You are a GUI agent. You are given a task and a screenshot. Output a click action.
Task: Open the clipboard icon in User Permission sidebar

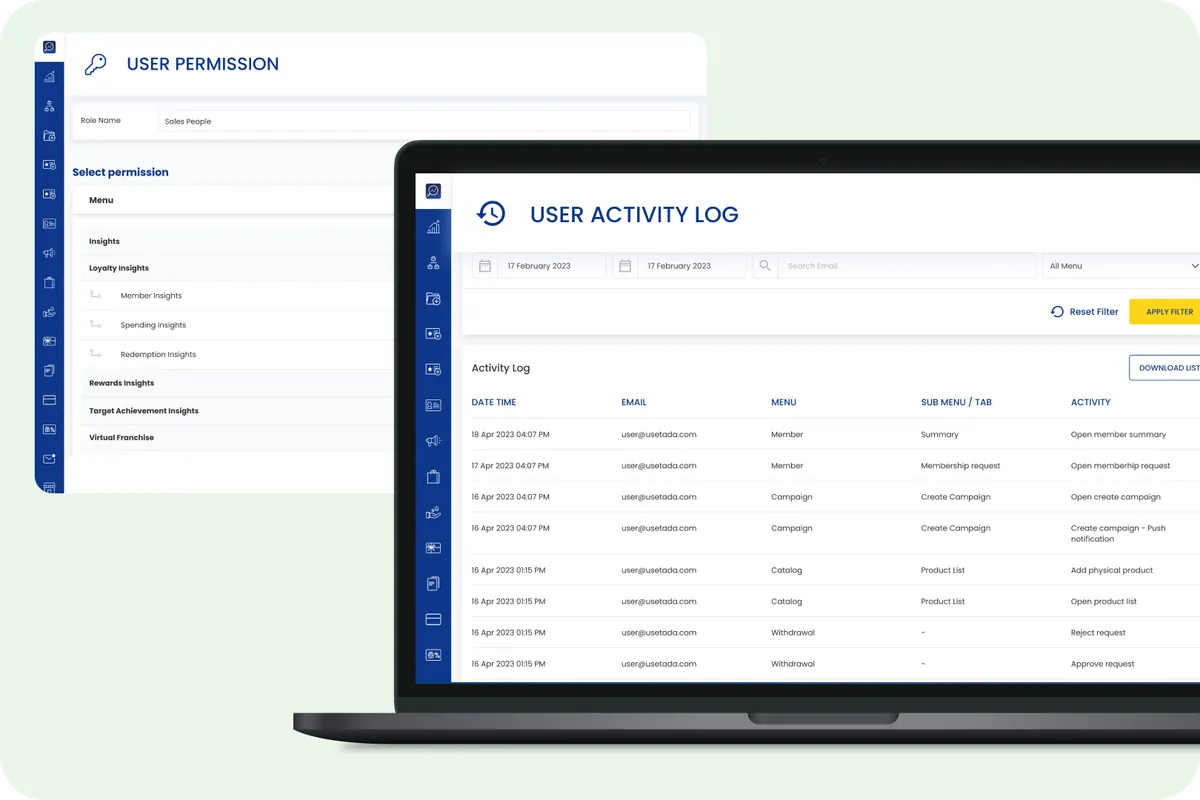(x=49, y=283)
